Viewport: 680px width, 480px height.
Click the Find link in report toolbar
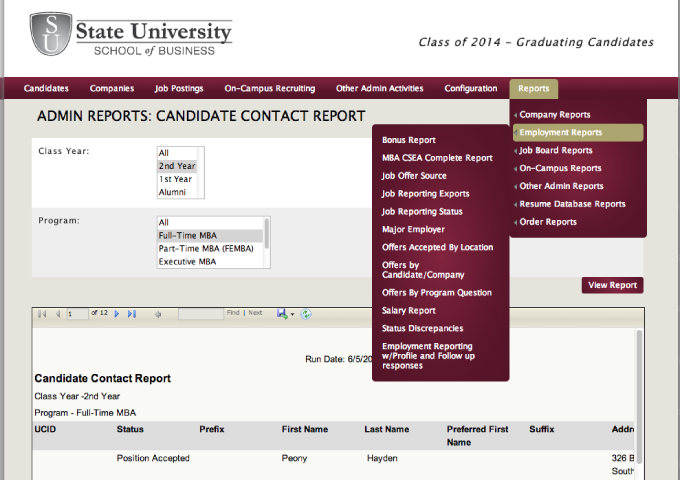click(x=233, y=313)
